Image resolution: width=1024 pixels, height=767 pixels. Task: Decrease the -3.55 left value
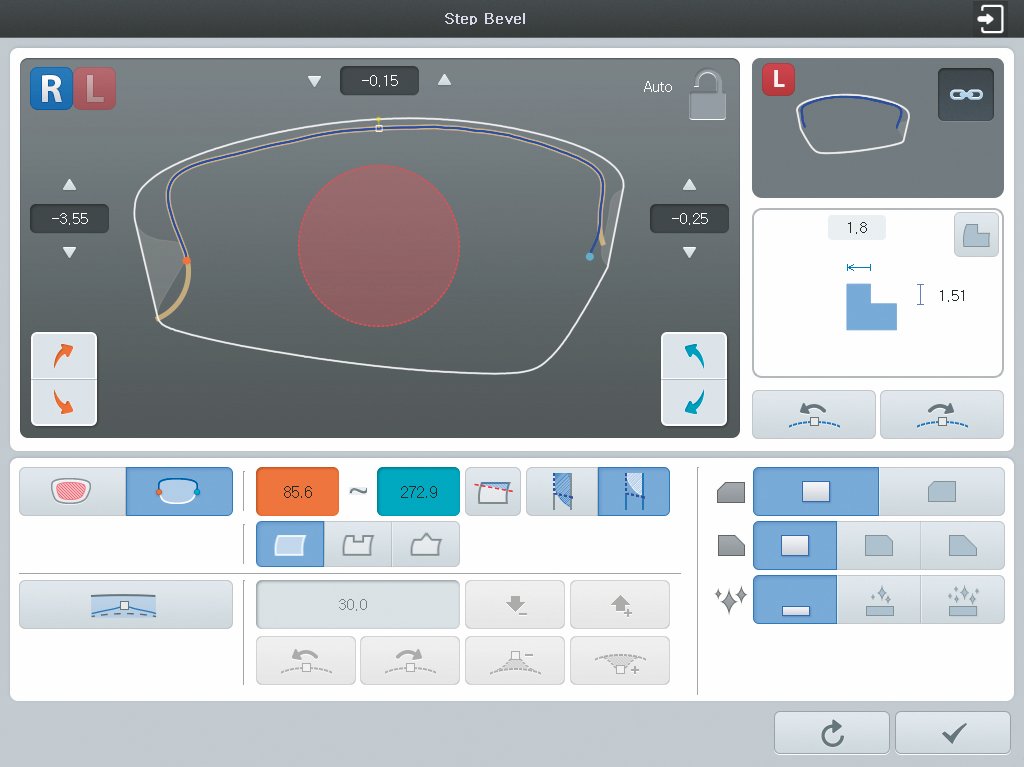point(69,253)
